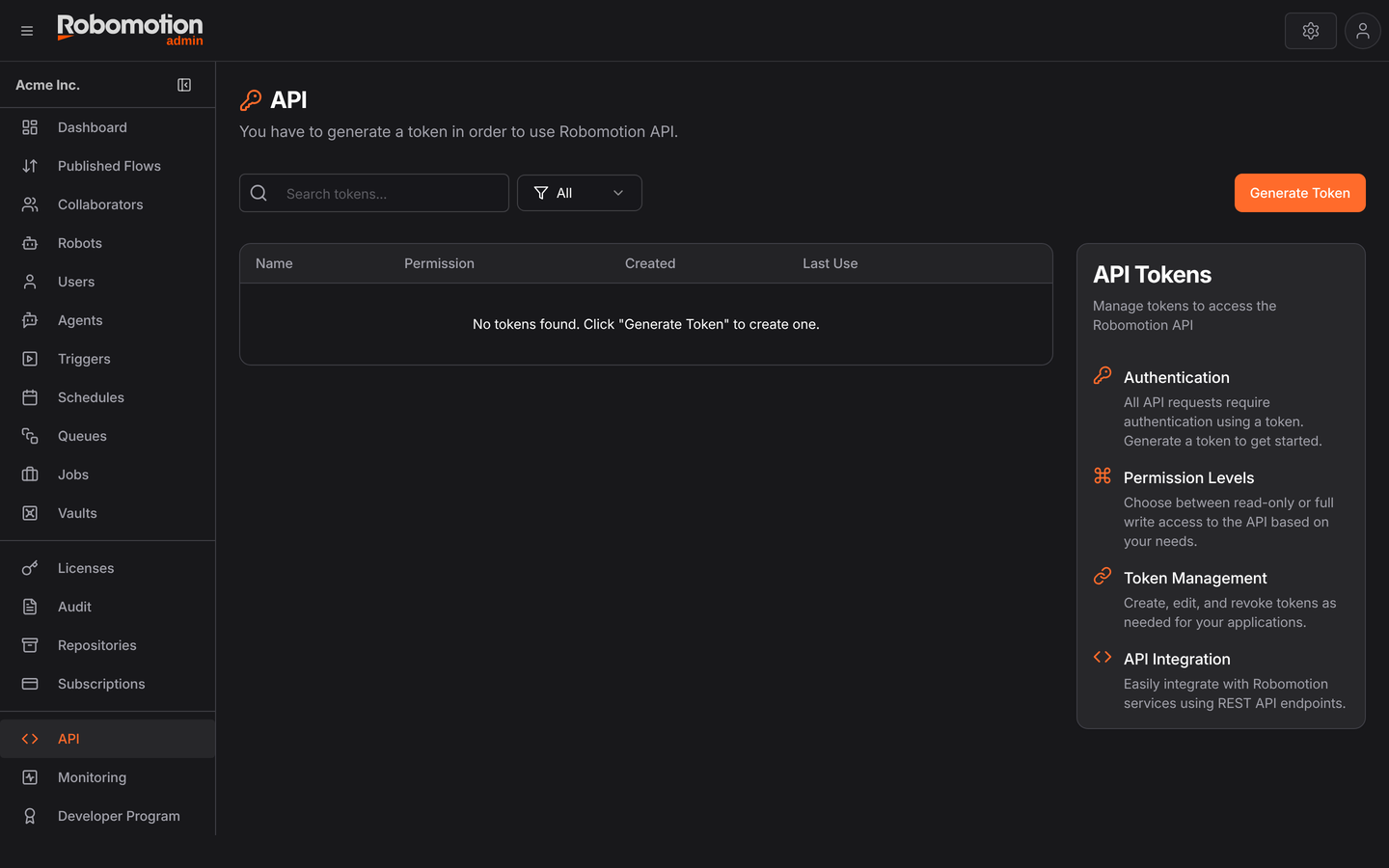Click the Developer Program badge icon
The height and width of the screenshot is (868, 1389).
tap(30, 816)
